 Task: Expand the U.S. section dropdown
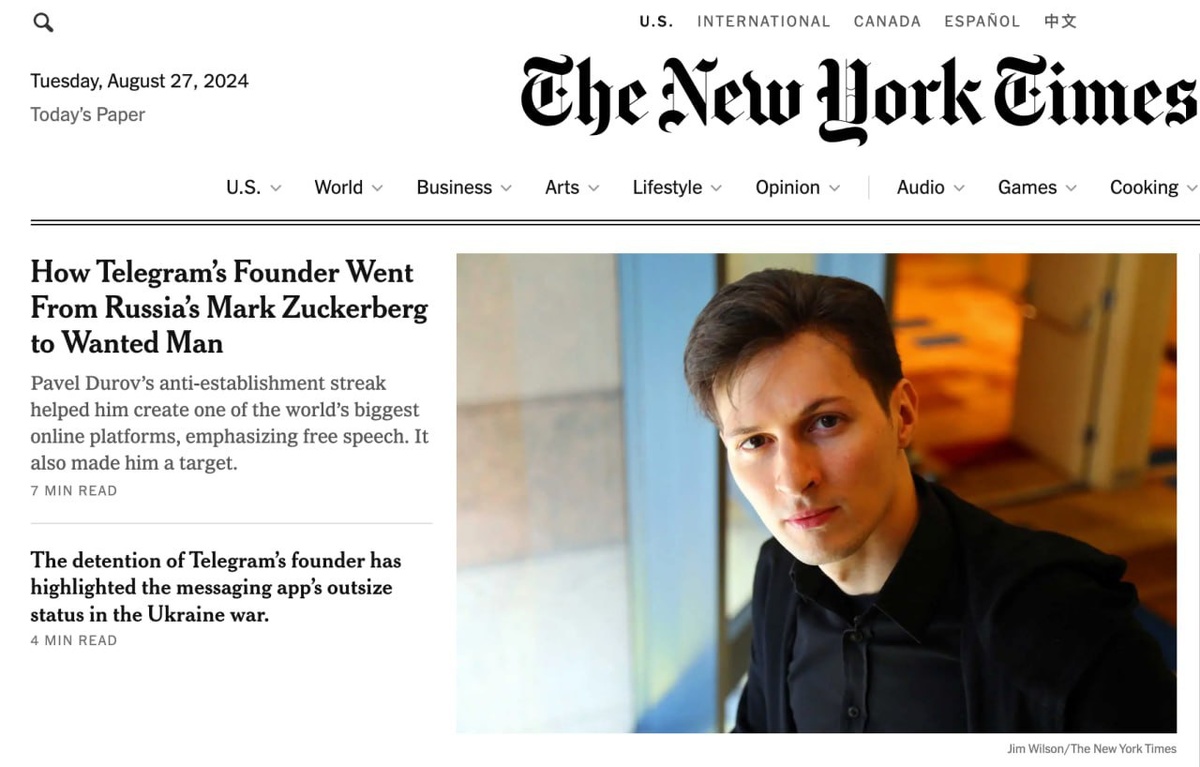click(254, 187)
